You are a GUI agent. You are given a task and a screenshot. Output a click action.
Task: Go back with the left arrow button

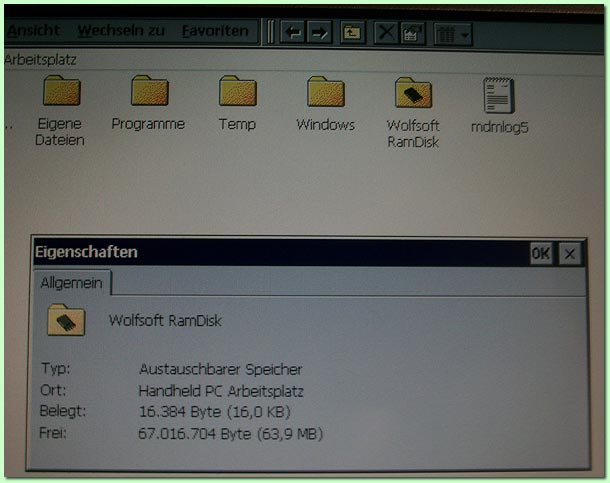[x=293, y=32]
